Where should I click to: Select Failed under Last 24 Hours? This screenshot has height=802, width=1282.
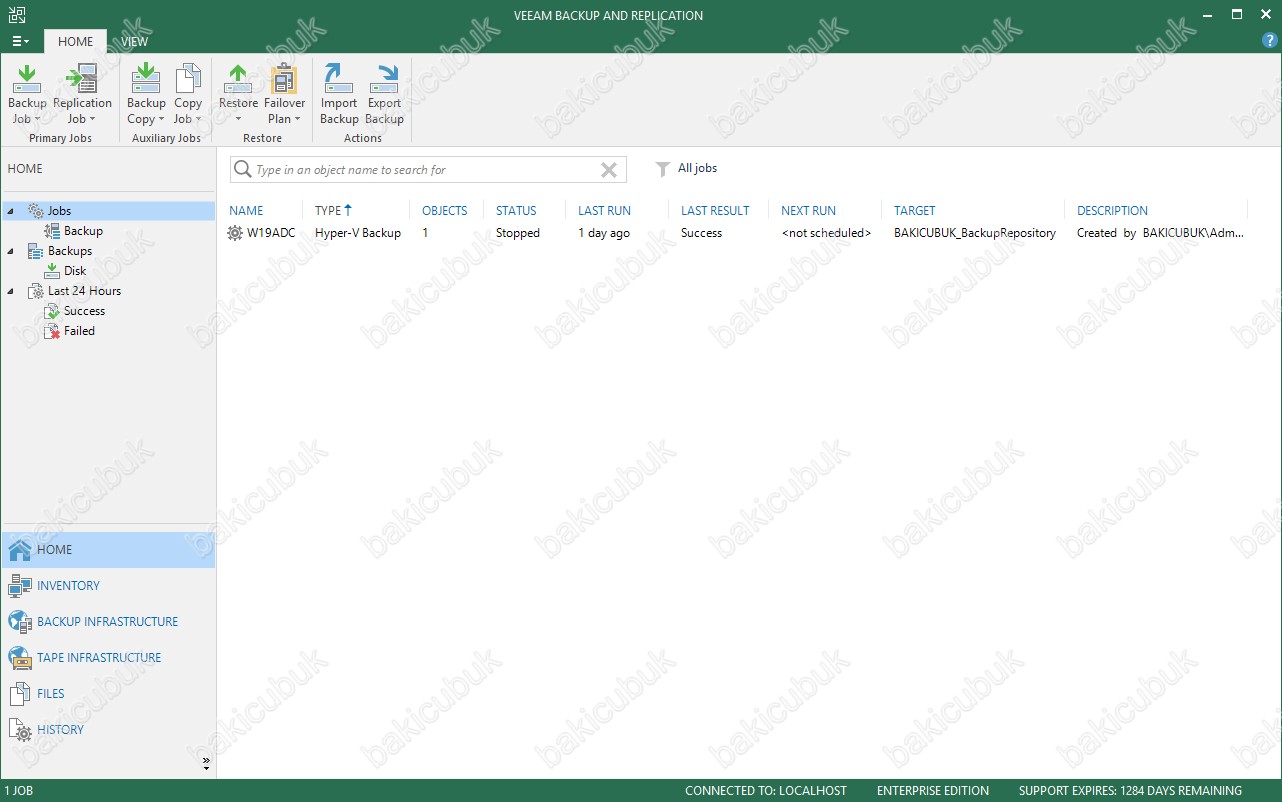pos(79,331)
